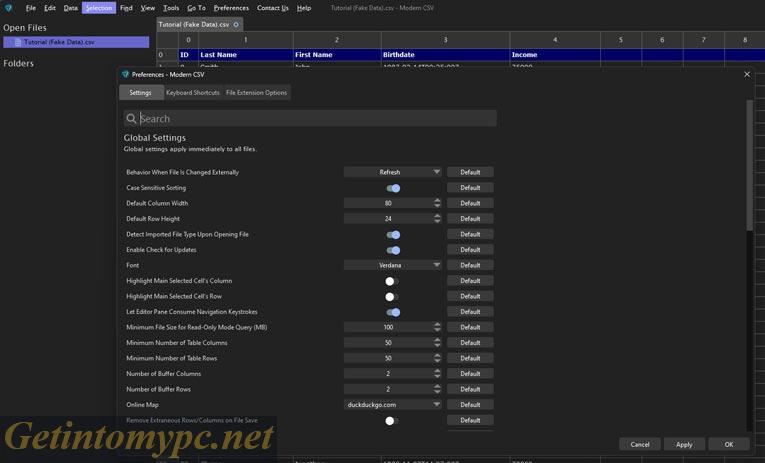The height and width of the screenshot is (463, 765).
Task: Switch to File Extension Options tab
Action: pyautogui.click(x=257, y=93)
